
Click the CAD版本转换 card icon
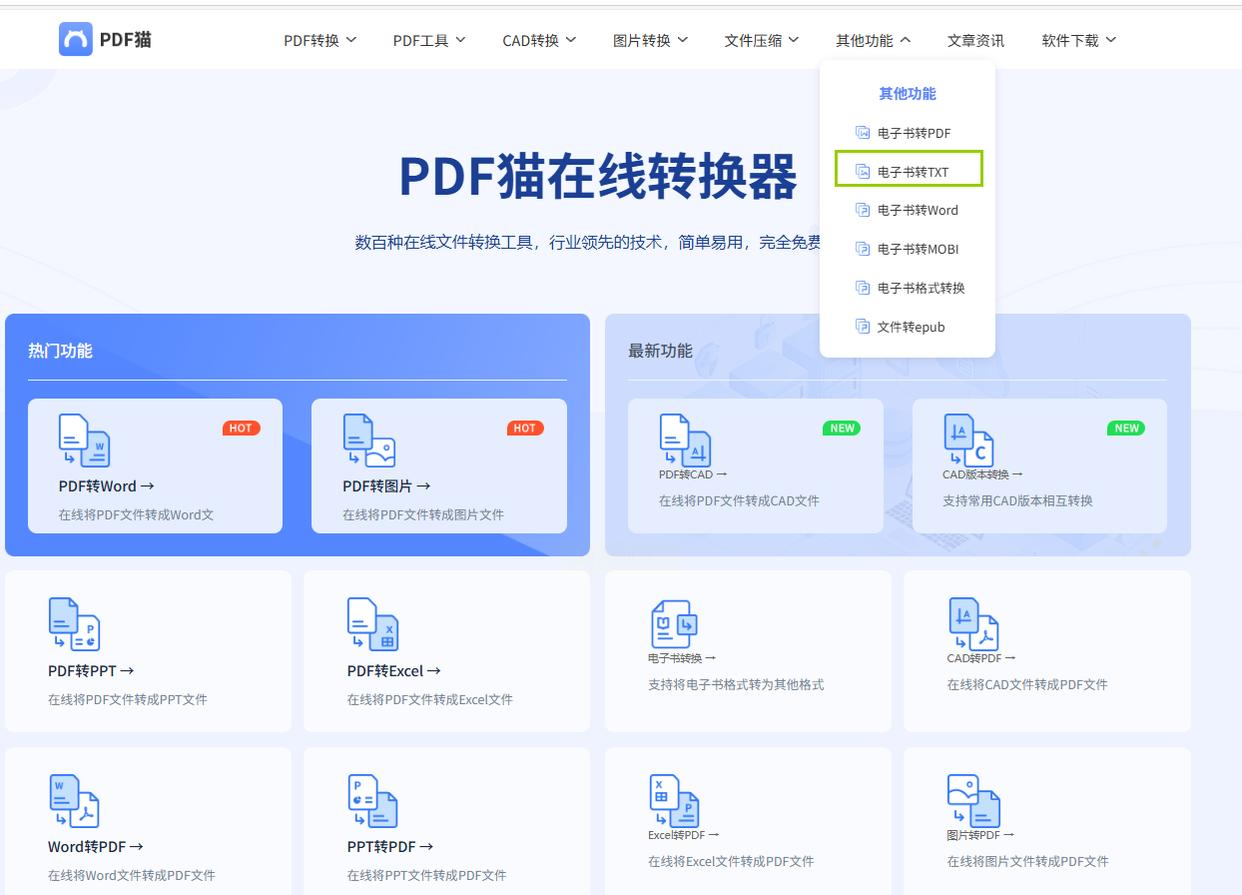tap(969, 440)
